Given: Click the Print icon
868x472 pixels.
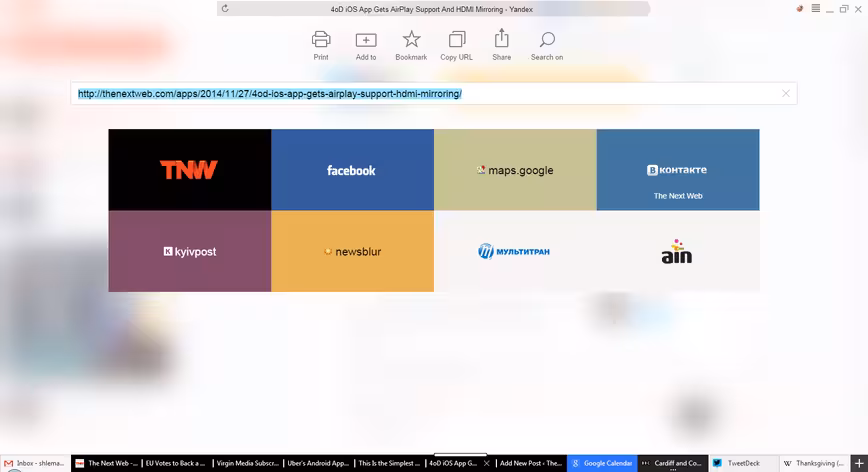Looking at the screenshot, I should click(321, 39).
